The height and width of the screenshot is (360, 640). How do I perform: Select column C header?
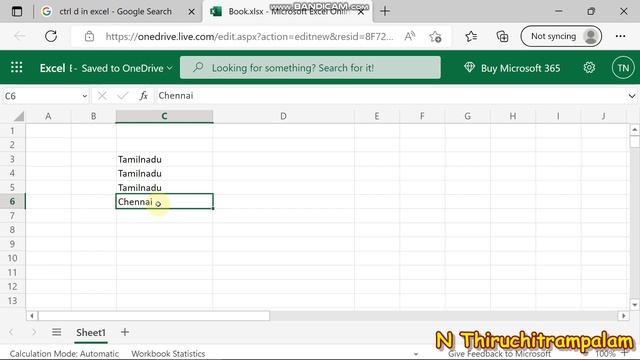(x=164, y=116)
